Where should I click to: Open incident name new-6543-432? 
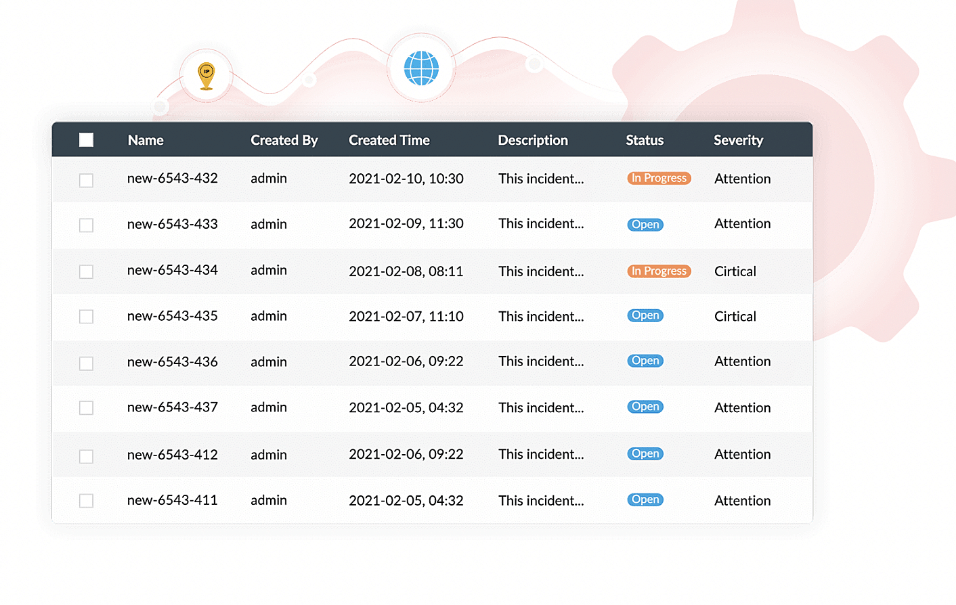(172, 178)
